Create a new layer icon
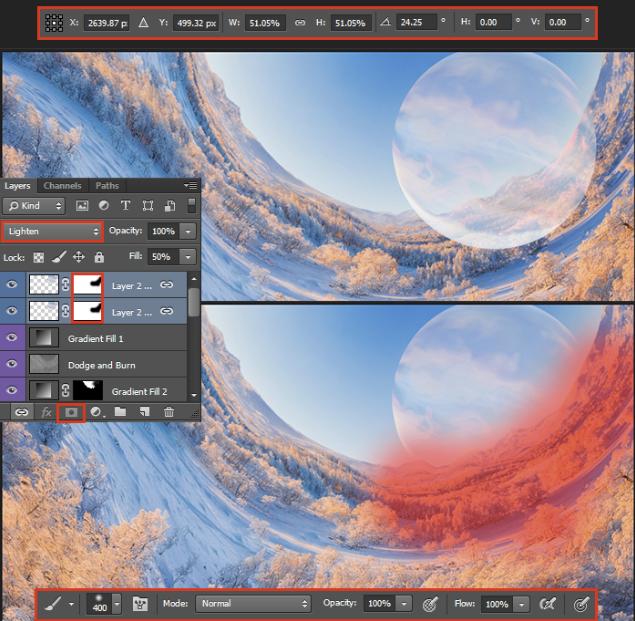Image resolution: width=635 pixels, height=621 pixels. click(145, 412)
